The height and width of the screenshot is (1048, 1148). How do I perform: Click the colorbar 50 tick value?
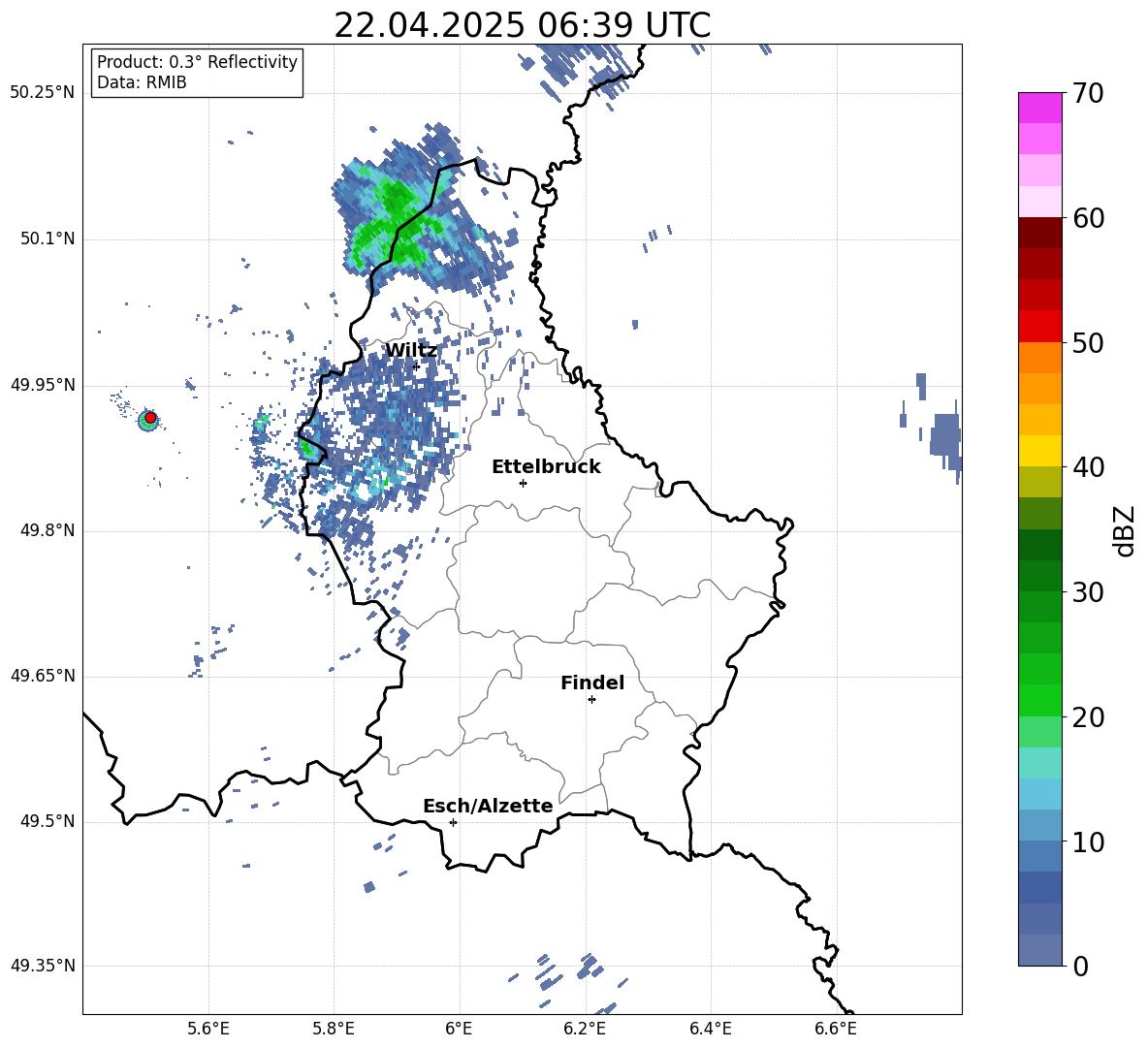tap(1089, 342)
